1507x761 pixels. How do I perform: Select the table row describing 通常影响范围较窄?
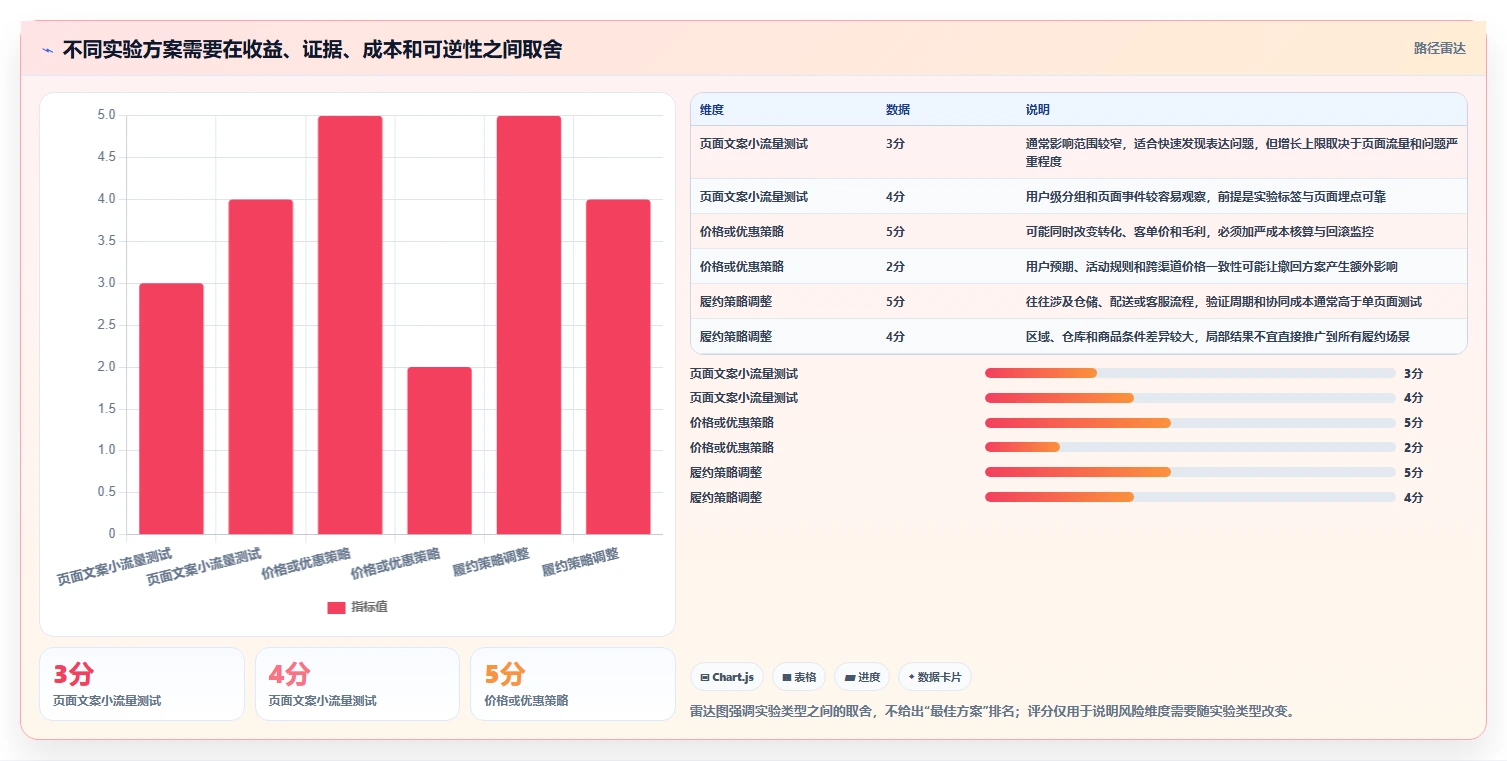coord(1079,152)
